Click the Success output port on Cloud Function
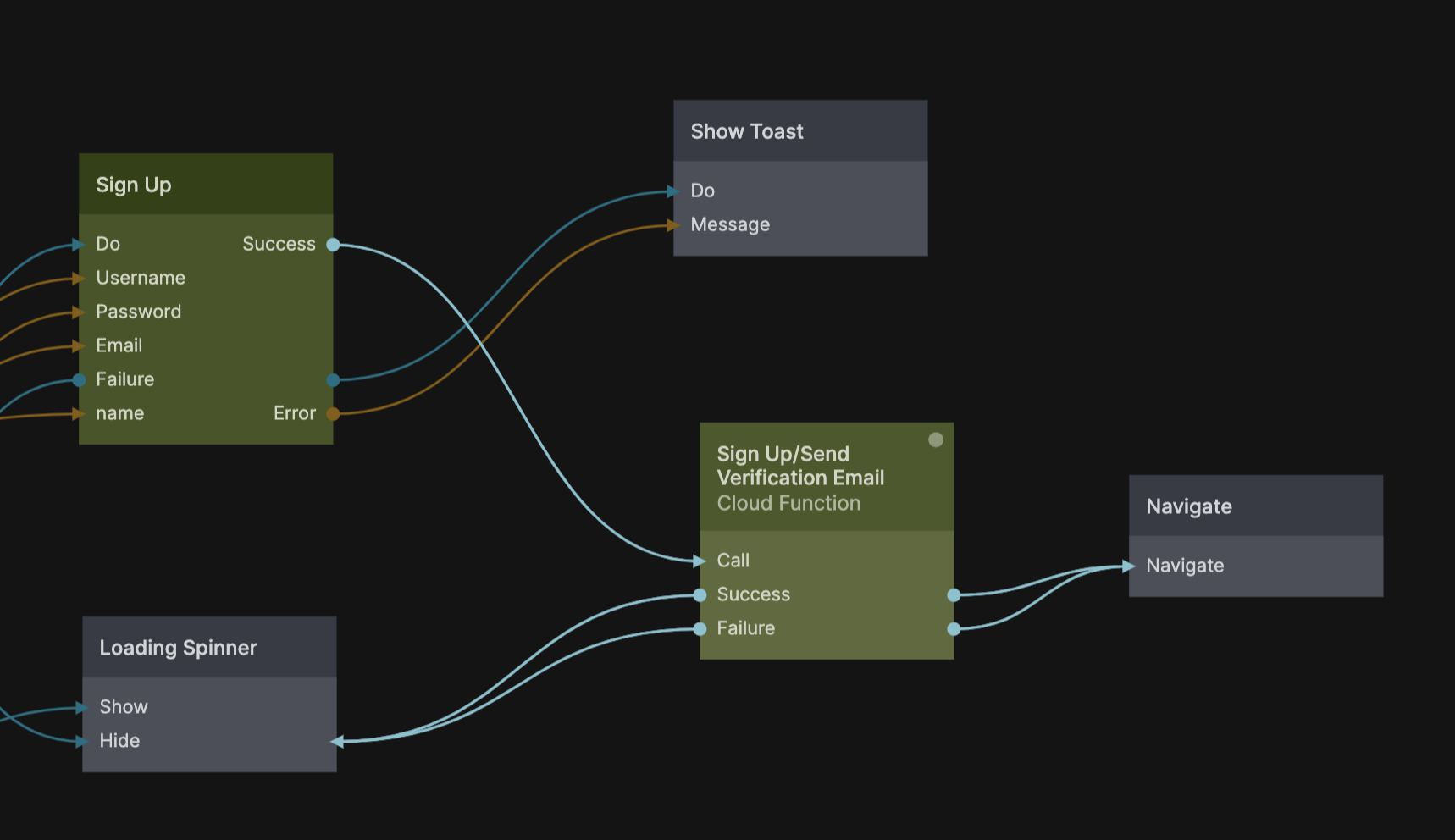Viewport: 1455px width, 840px height. tap(954, 595)
